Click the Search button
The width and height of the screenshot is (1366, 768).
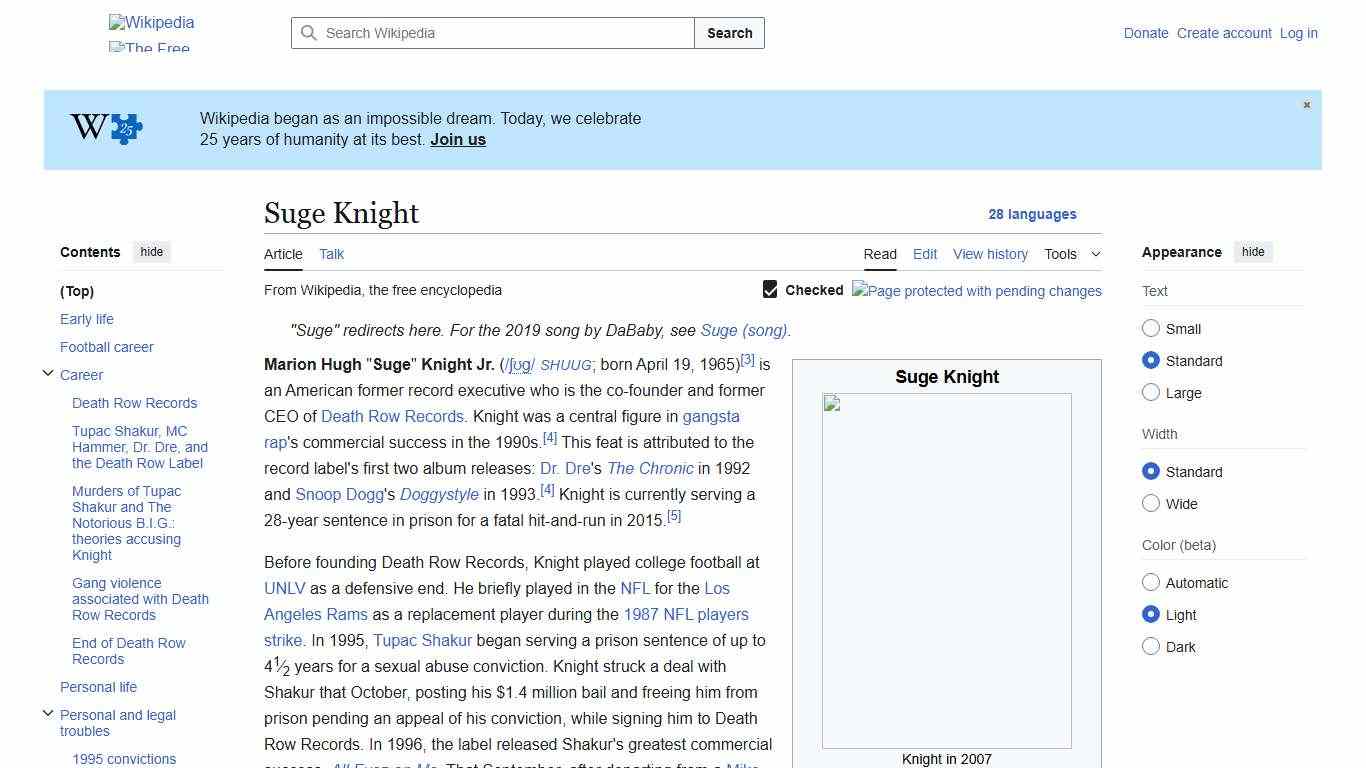coord(729,33)
